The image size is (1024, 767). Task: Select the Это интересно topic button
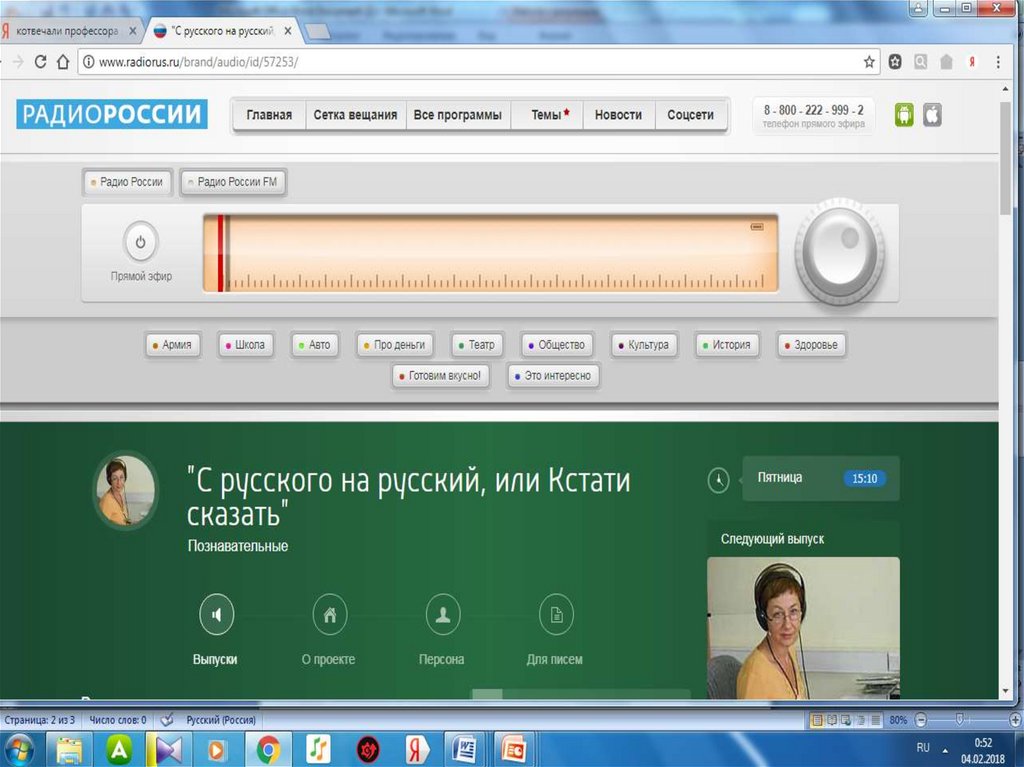(x=553, y=376)
